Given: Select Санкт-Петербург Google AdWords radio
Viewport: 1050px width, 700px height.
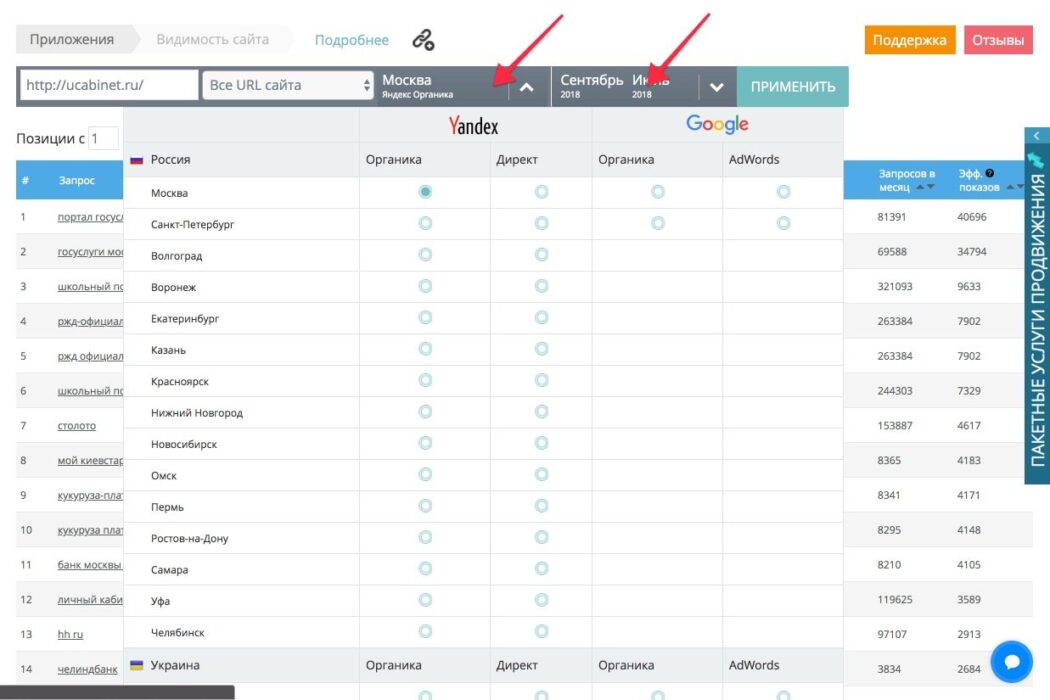Looking at the screenshot, I should pyautogui.click(x=783, y=223).
